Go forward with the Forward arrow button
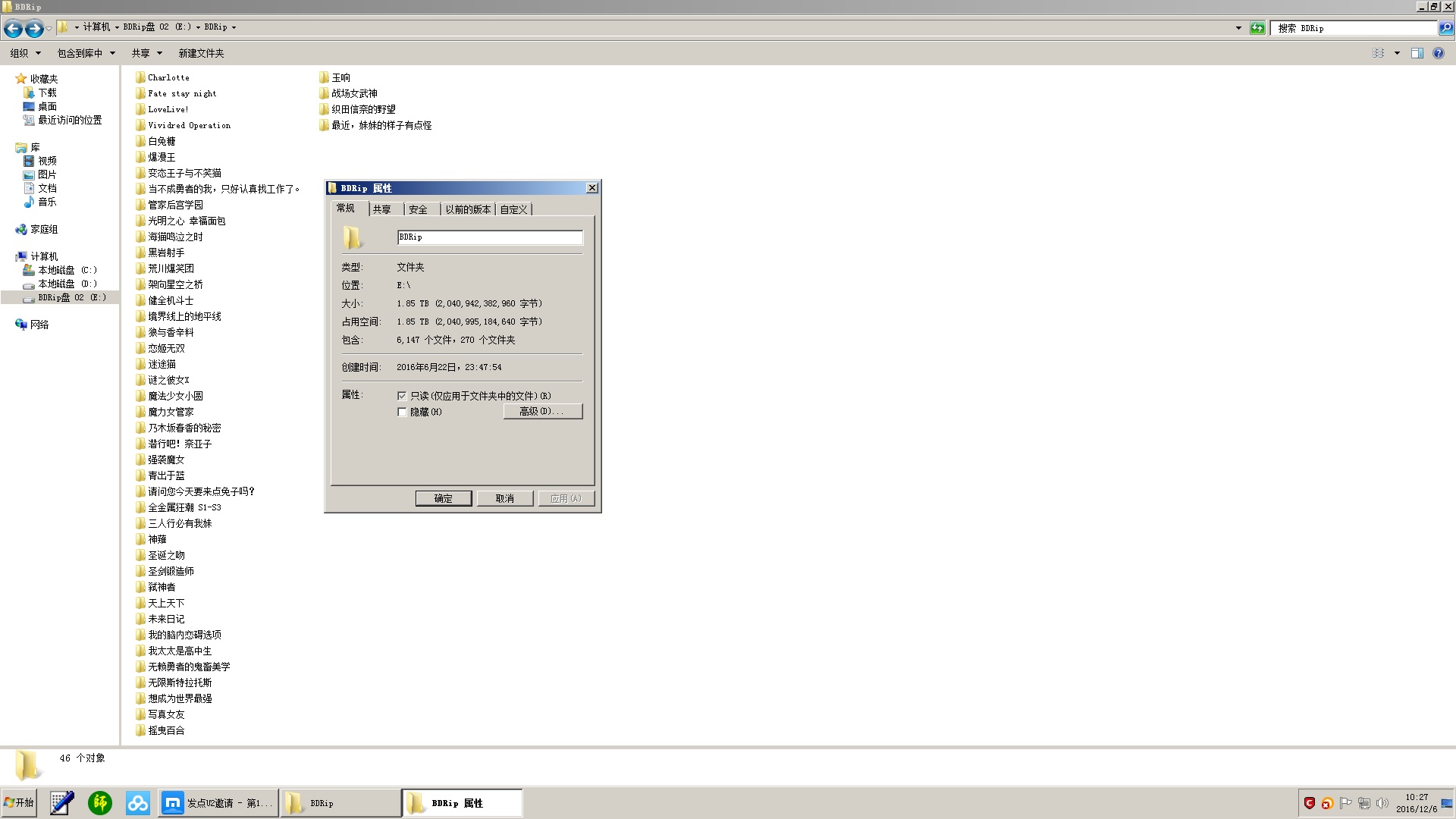1456x819 pixels. tap(34, 29)
